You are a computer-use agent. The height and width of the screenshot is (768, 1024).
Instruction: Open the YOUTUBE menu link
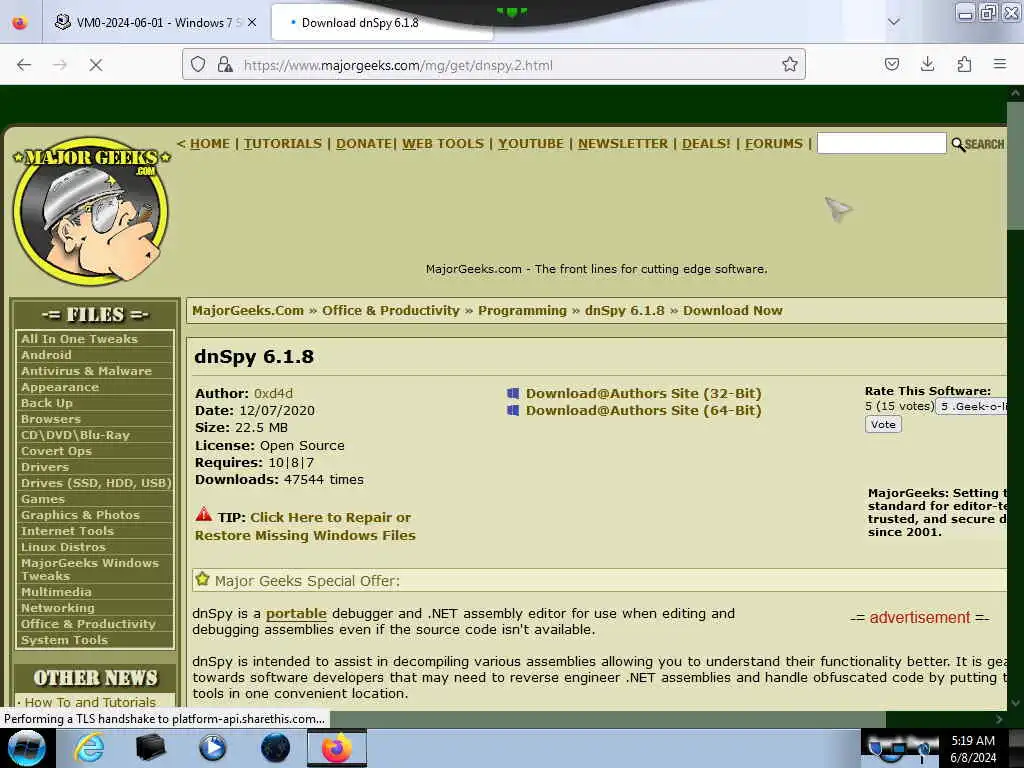[531, 144]
